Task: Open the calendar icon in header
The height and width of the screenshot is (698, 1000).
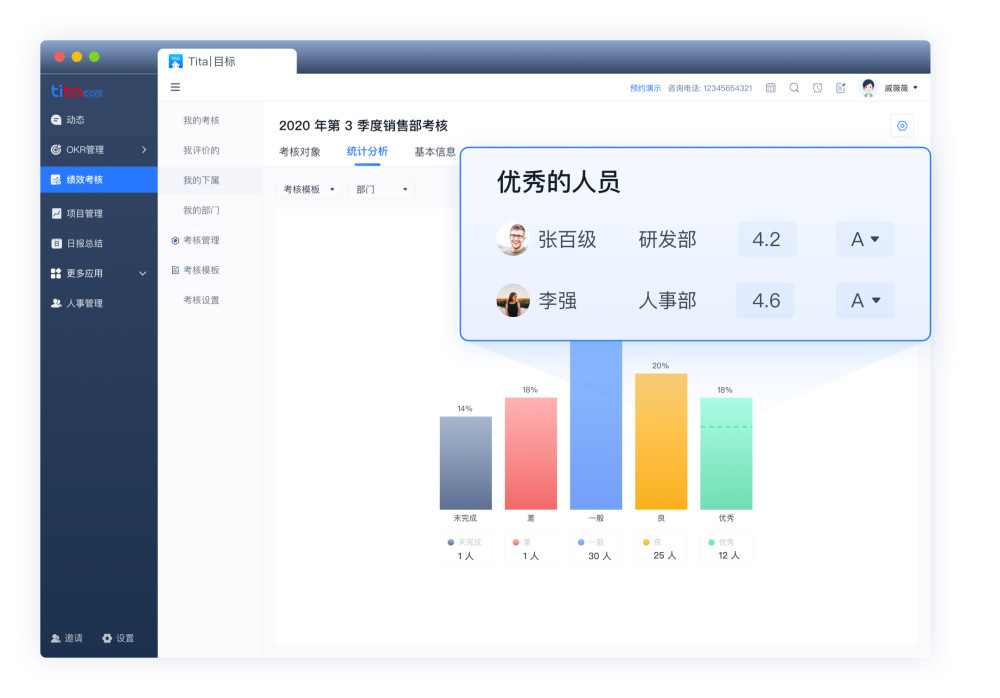Action: coord(770,88)
